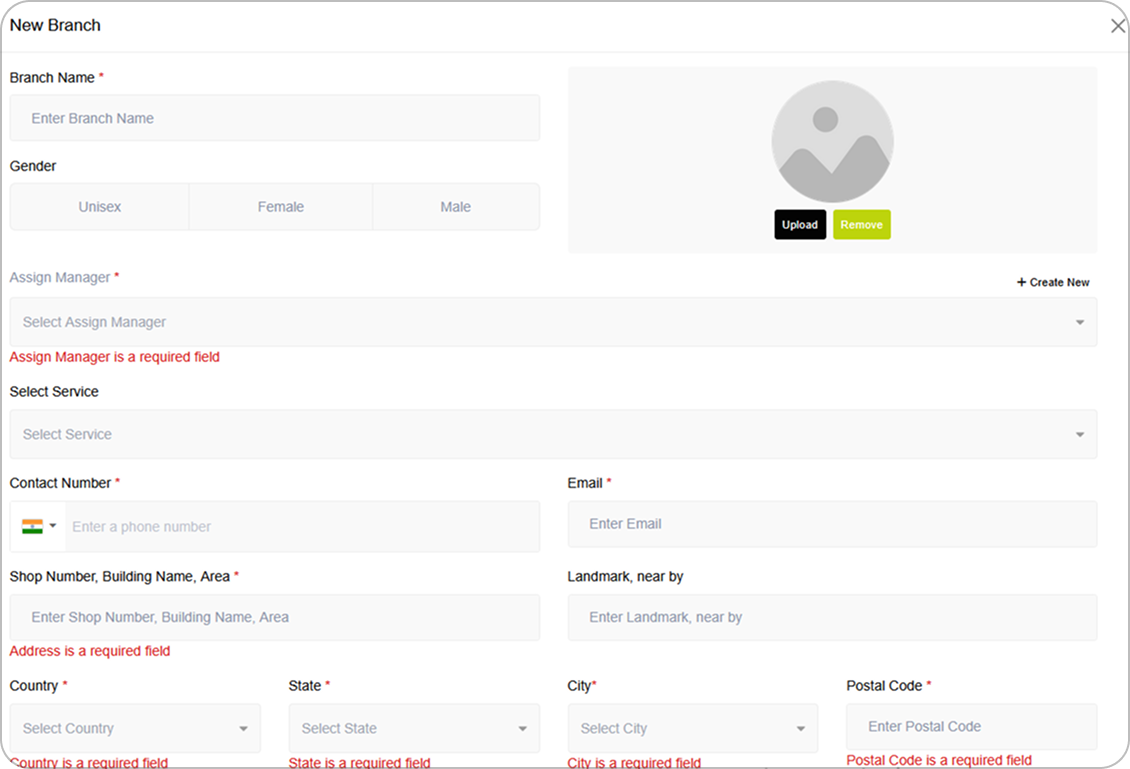
Task: Click the Landmark, near by field
Action: [832, 617]
